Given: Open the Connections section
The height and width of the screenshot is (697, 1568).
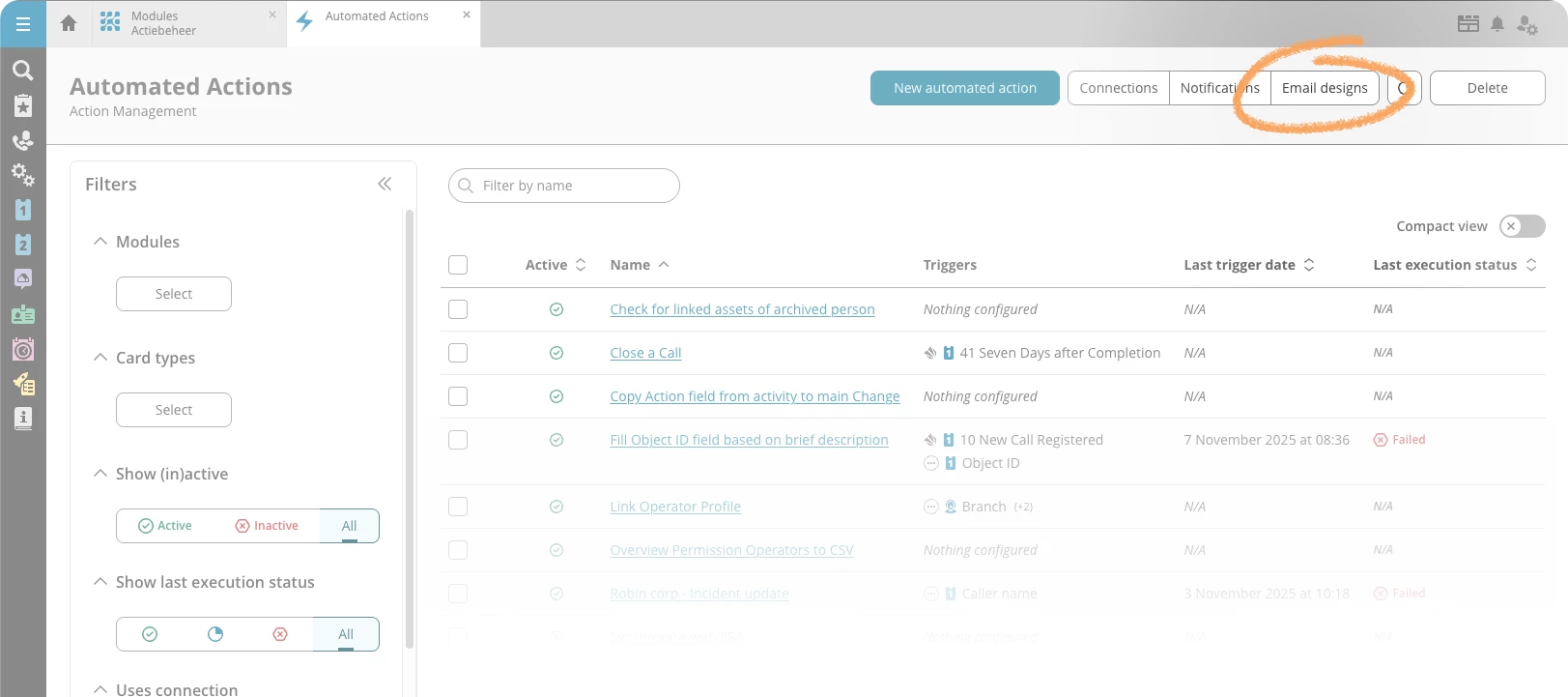Looking at the screenshot, I should [x=1119, y=88].
